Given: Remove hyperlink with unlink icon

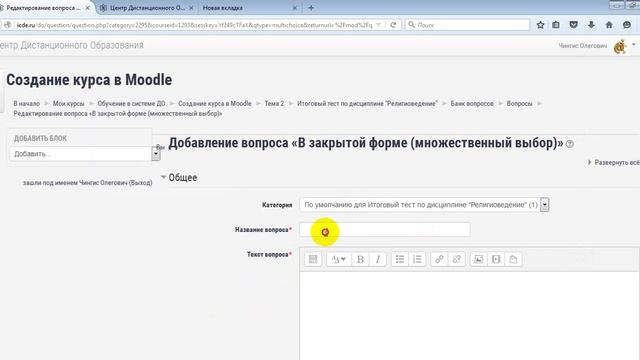Looking at the screenshot, I should tap(457, 259).
